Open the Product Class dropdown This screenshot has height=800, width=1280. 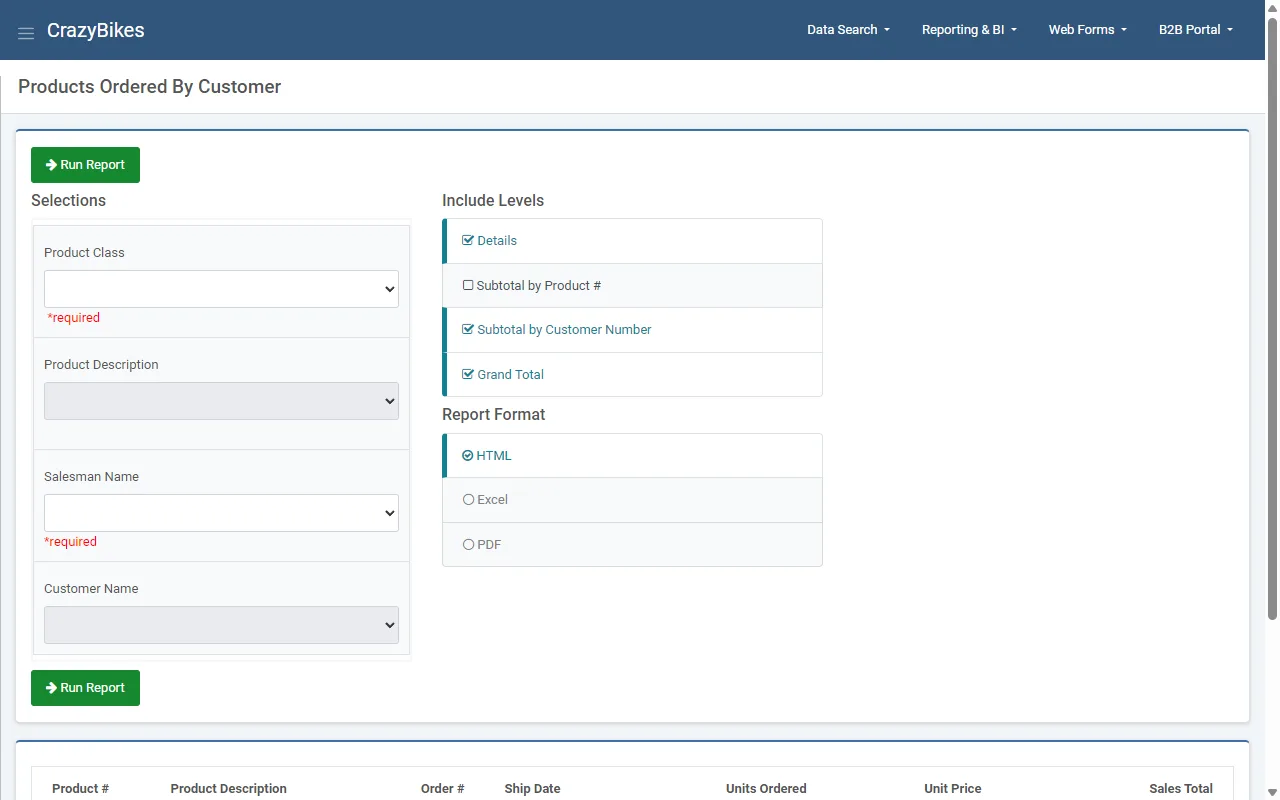tap(221, 289)
